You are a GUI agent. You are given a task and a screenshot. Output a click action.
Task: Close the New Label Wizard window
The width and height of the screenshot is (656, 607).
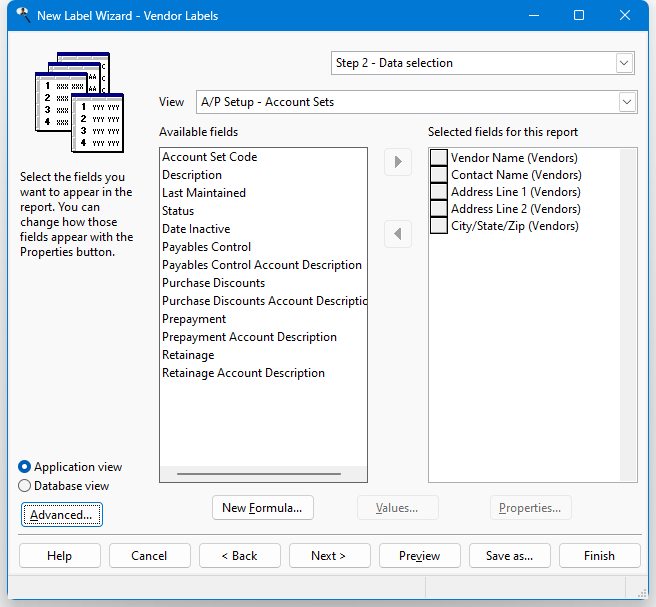[x=625, y=15]
